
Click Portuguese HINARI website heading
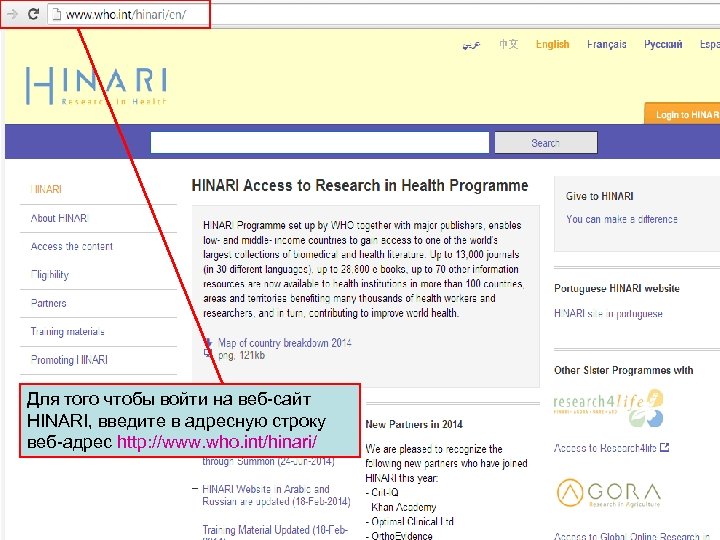(617, 288)
